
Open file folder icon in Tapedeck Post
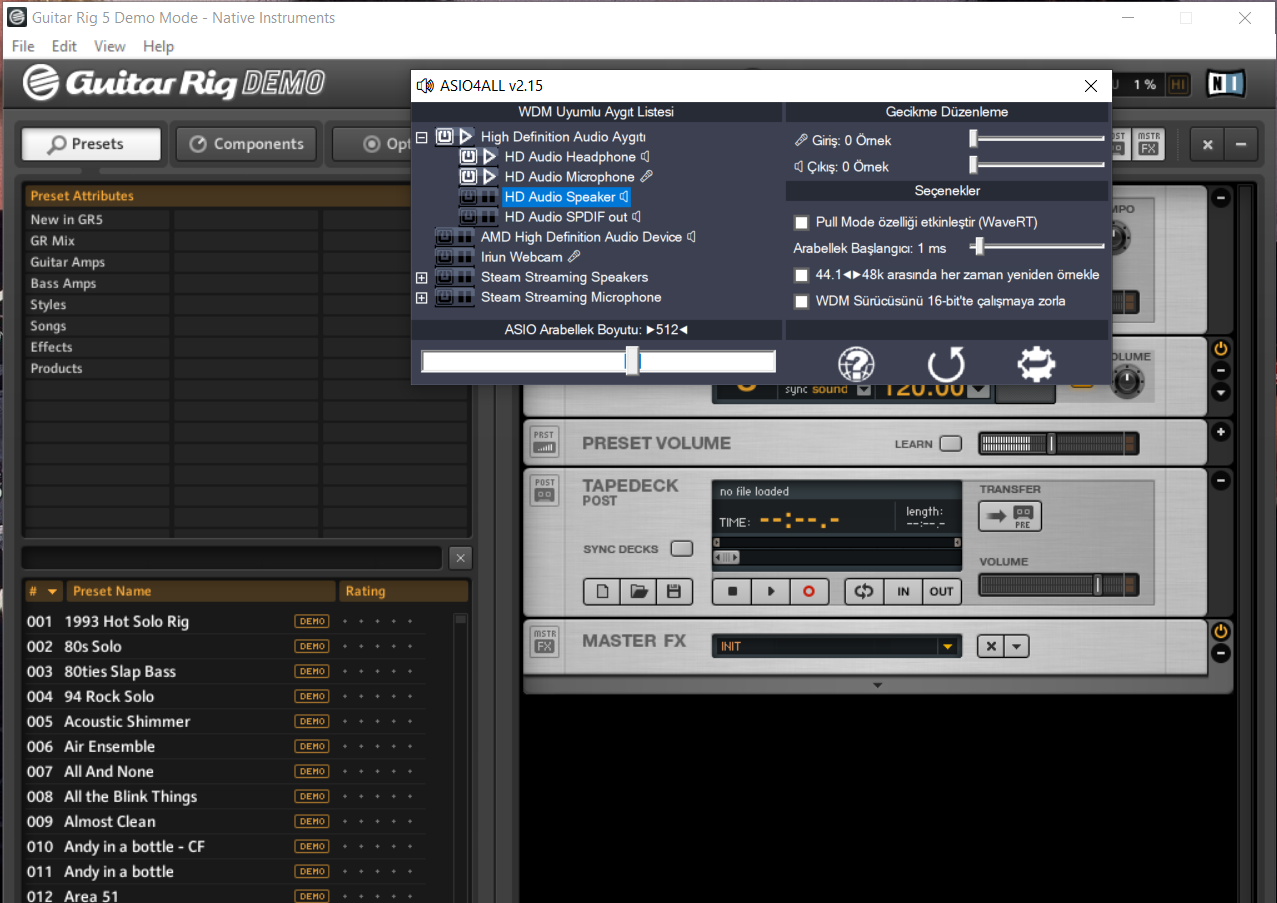637,591
